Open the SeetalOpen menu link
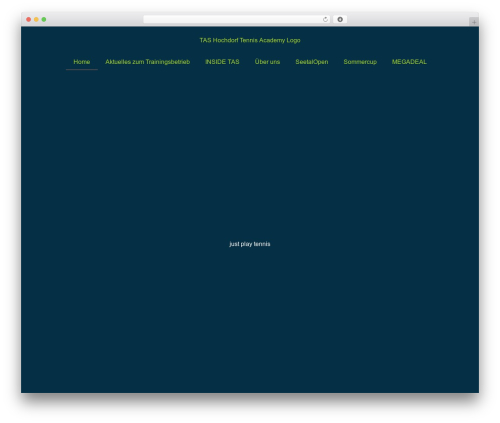The image size is (500, 423). [x=312, y=62]
